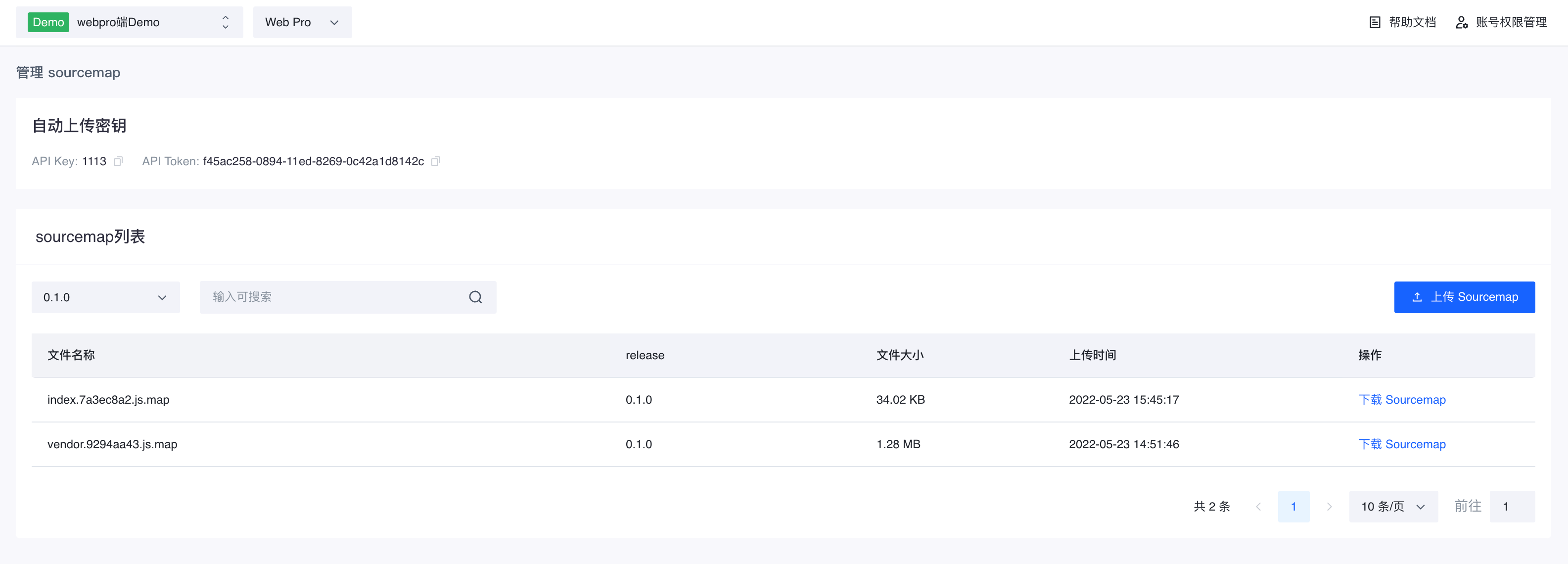The width and height of the screenshot is (1568, 564).
Task: Click the next page arrow
Action: (x=1330, y=507)
